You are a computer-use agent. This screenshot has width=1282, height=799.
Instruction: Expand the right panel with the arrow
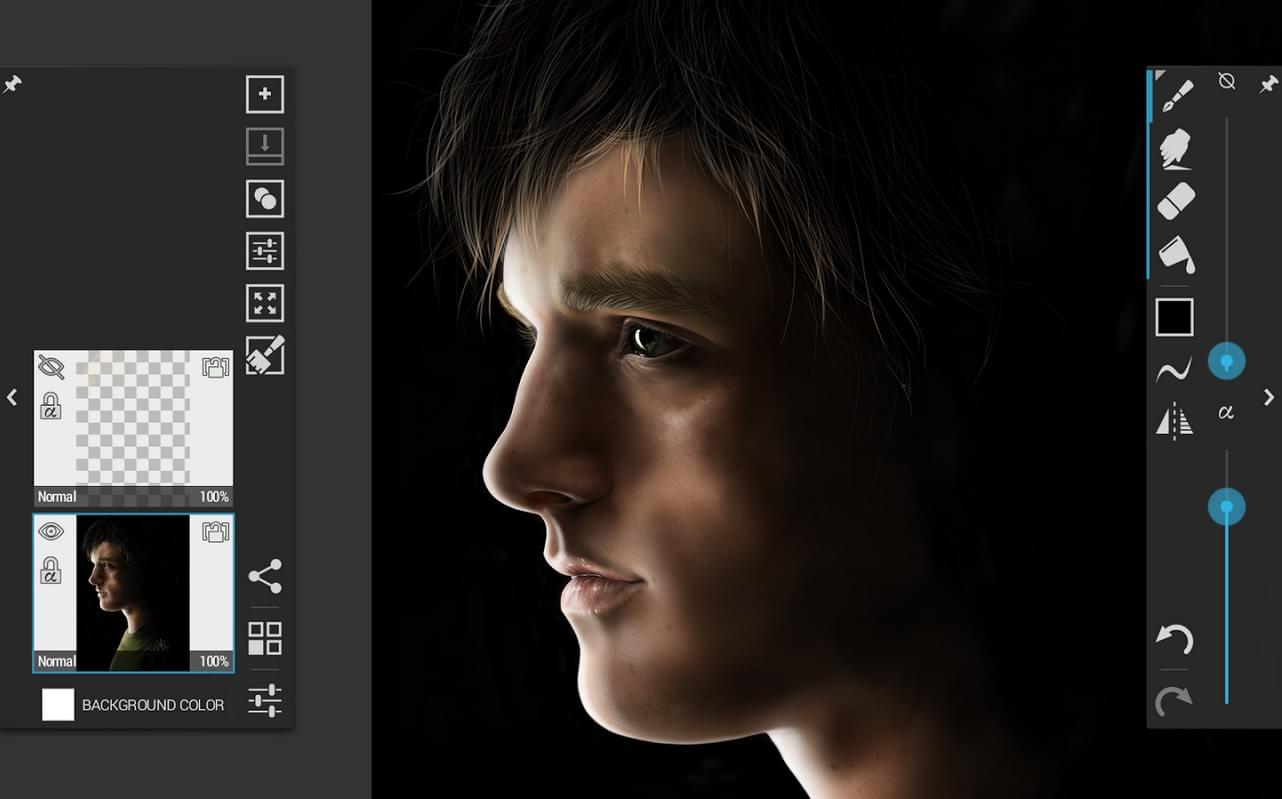1269,397
